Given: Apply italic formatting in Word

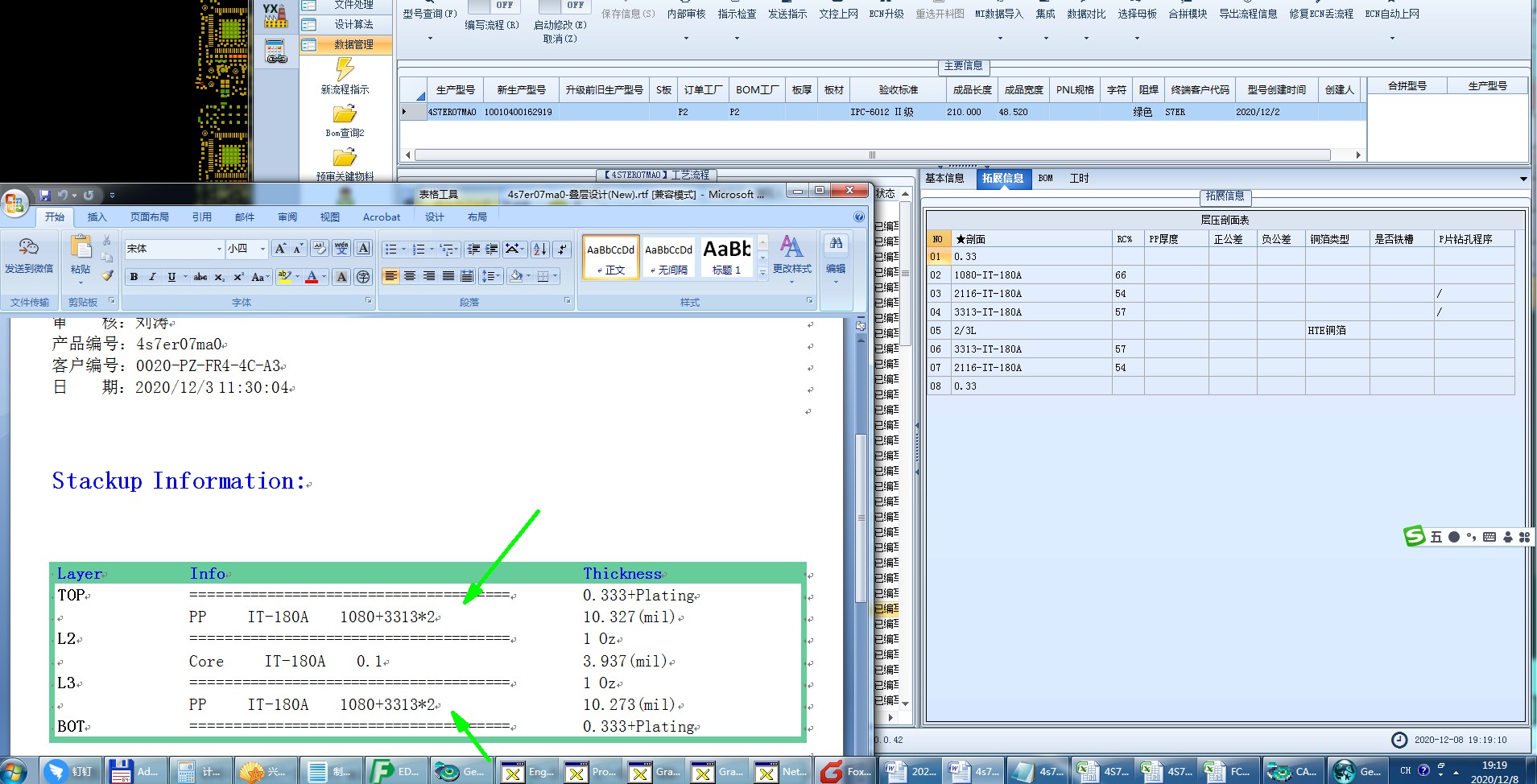Looking at the screenshot, I should (152, 277).
